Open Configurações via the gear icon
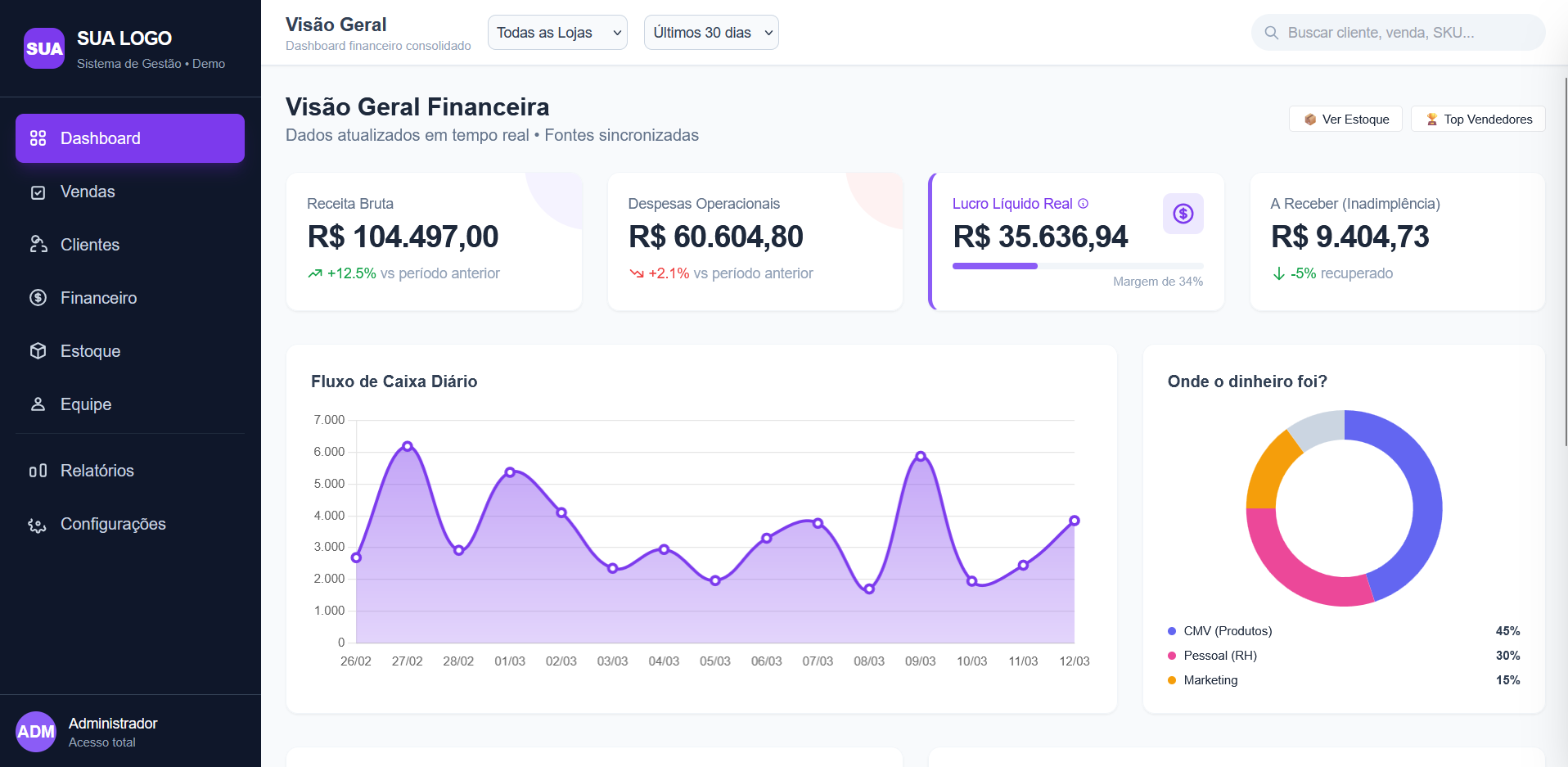Image resolution: width=1568 pixels, height=767 pixels. click(38, 524)
